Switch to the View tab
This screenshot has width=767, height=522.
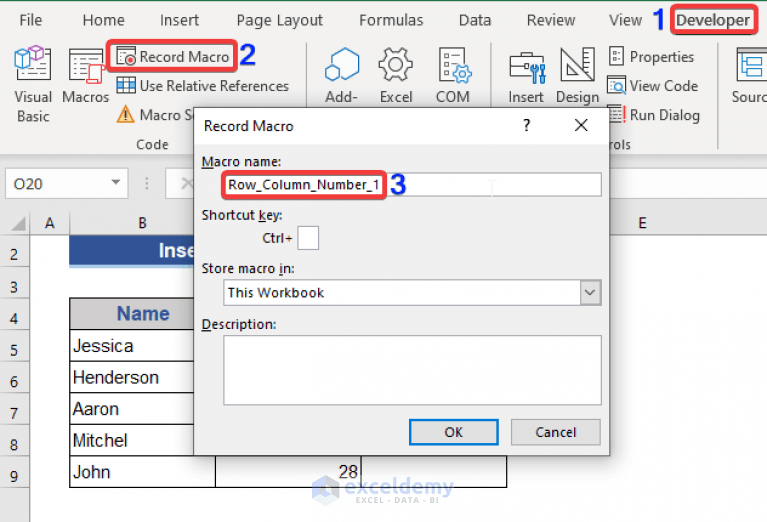[x=625, y=20]
